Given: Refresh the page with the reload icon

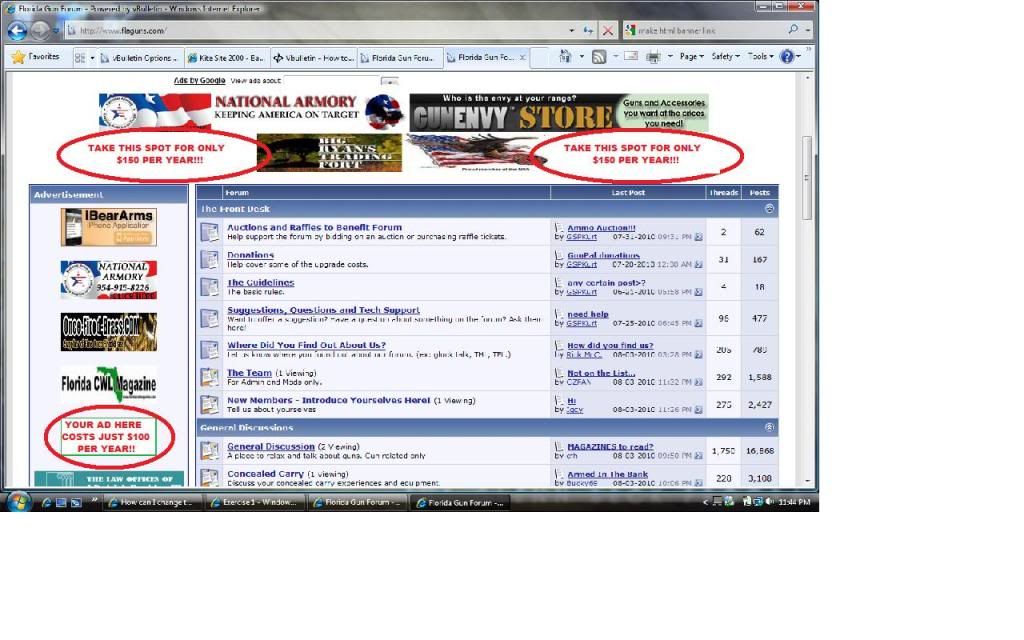Looking at the screenshot, I should pos(588,30).
